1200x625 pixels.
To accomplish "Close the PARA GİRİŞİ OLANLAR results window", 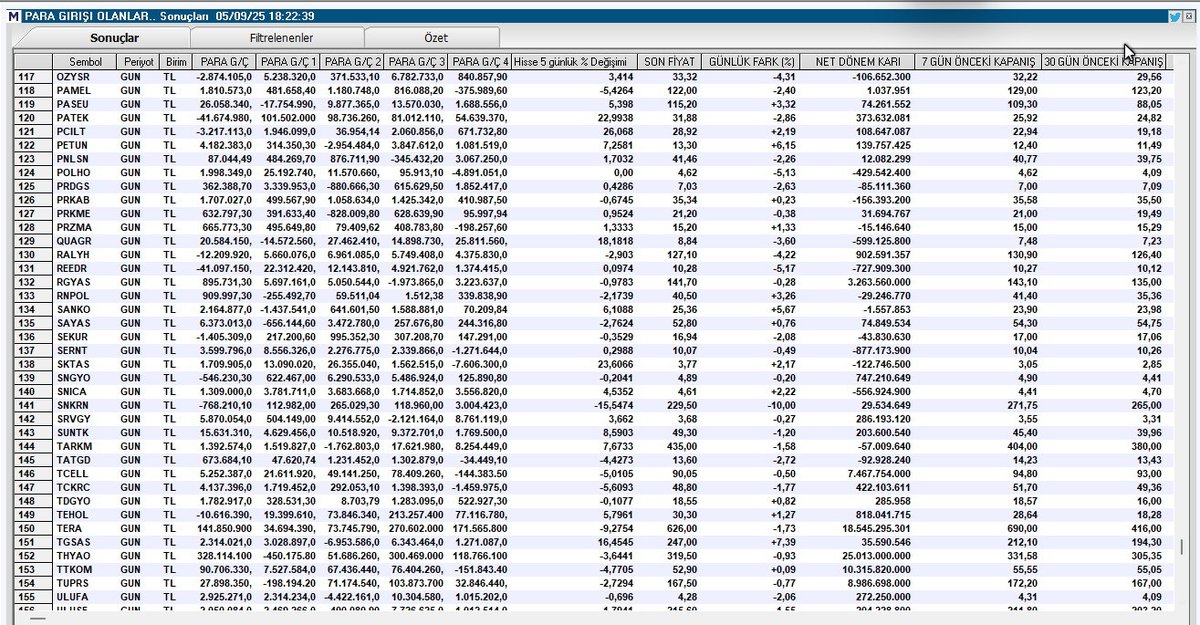I will tap(1188, 16).
